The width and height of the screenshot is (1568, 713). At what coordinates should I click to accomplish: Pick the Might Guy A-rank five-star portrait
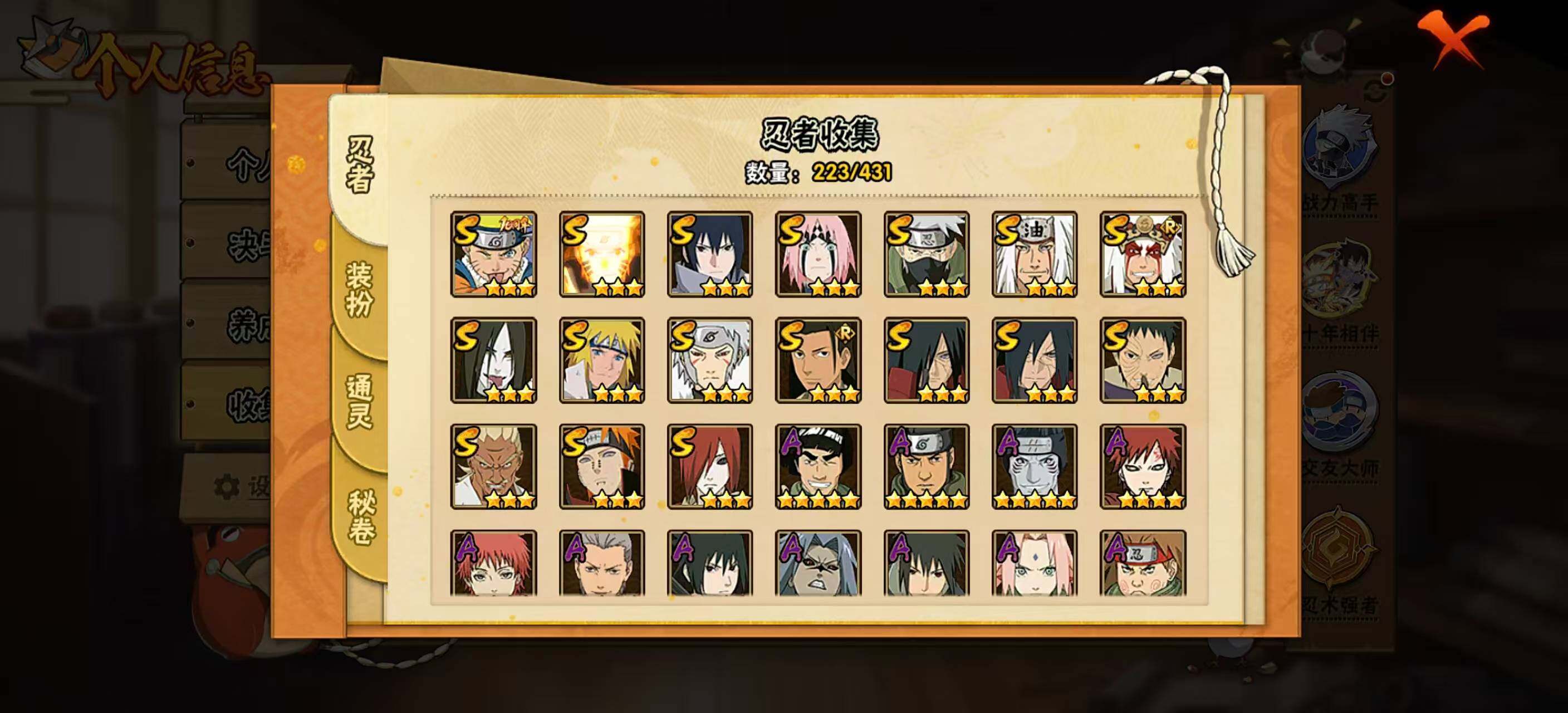817,466
